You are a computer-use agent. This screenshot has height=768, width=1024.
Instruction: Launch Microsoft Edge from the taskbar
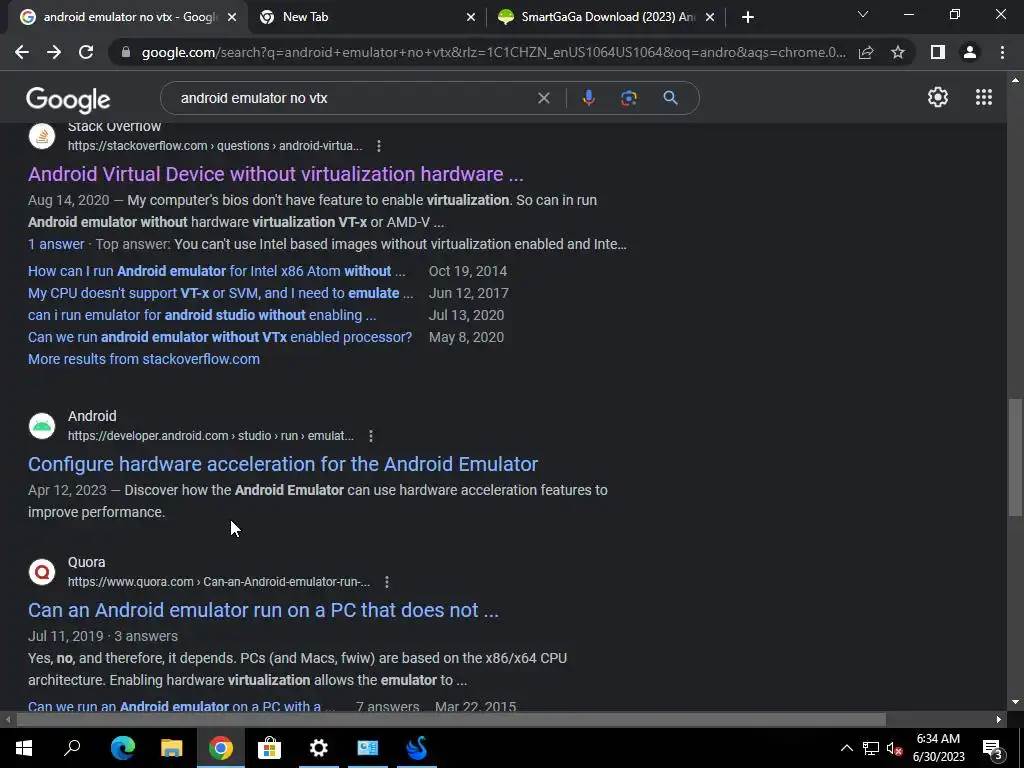123,748
